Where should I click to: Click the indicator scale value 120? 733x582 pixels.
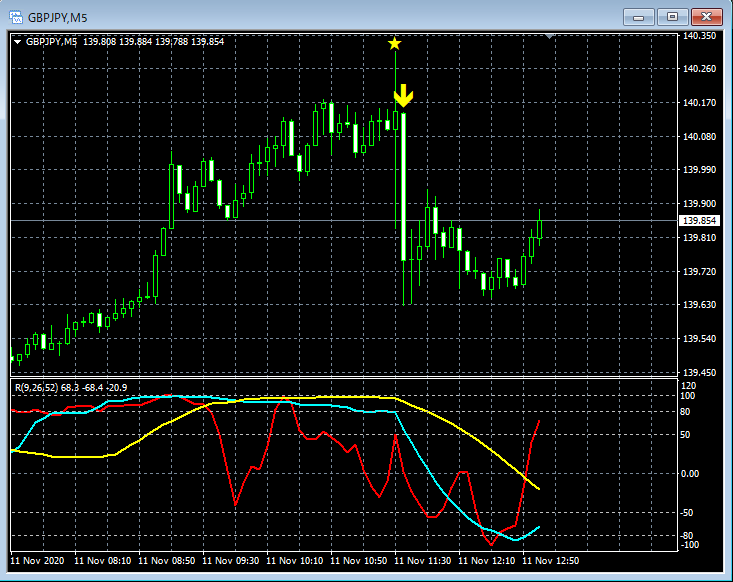689,386
